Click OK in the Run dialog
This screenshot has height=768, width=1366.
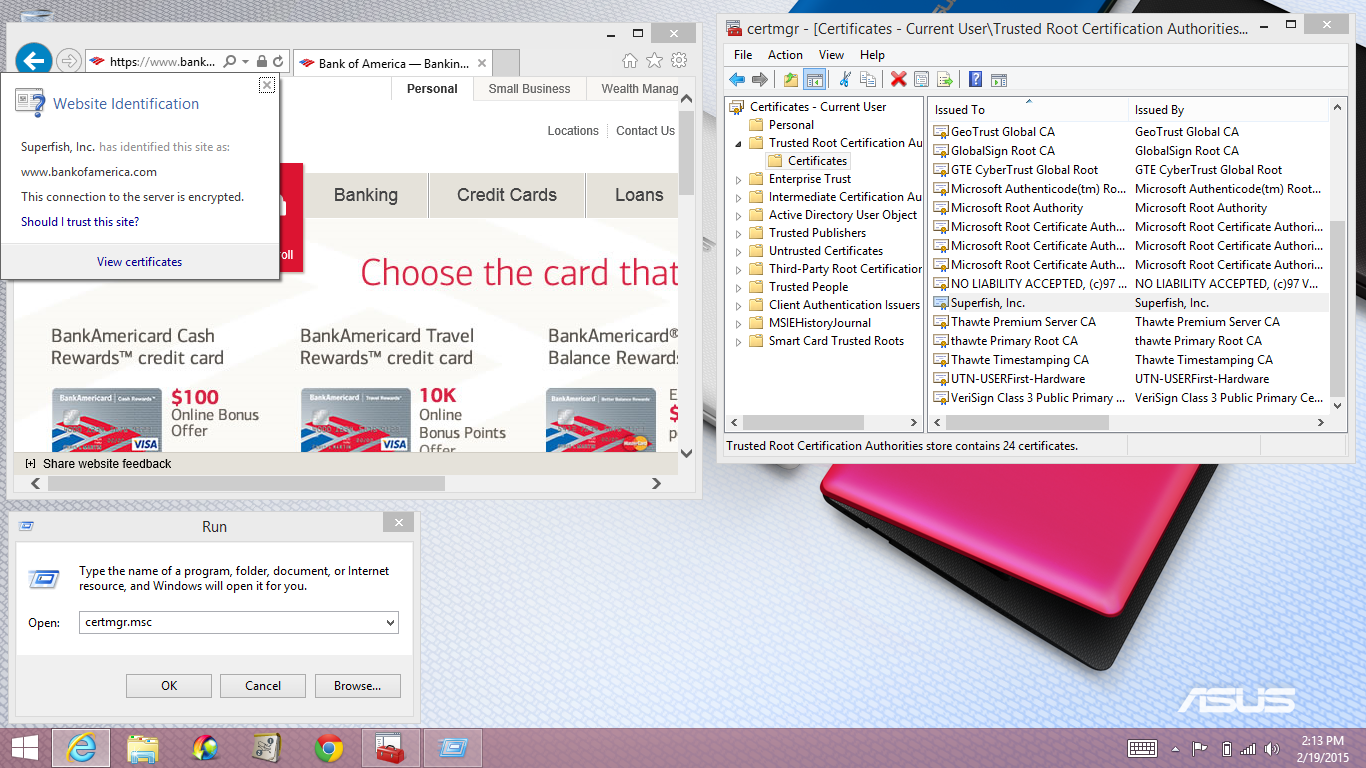169,686
